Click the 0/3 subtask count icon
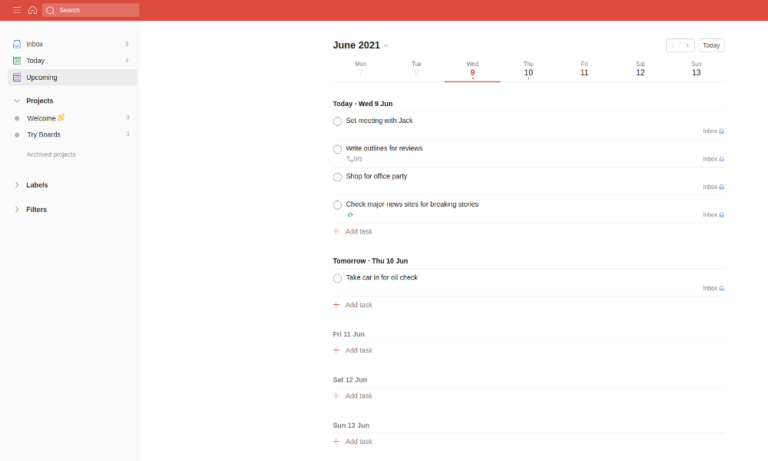 [355, 159]
